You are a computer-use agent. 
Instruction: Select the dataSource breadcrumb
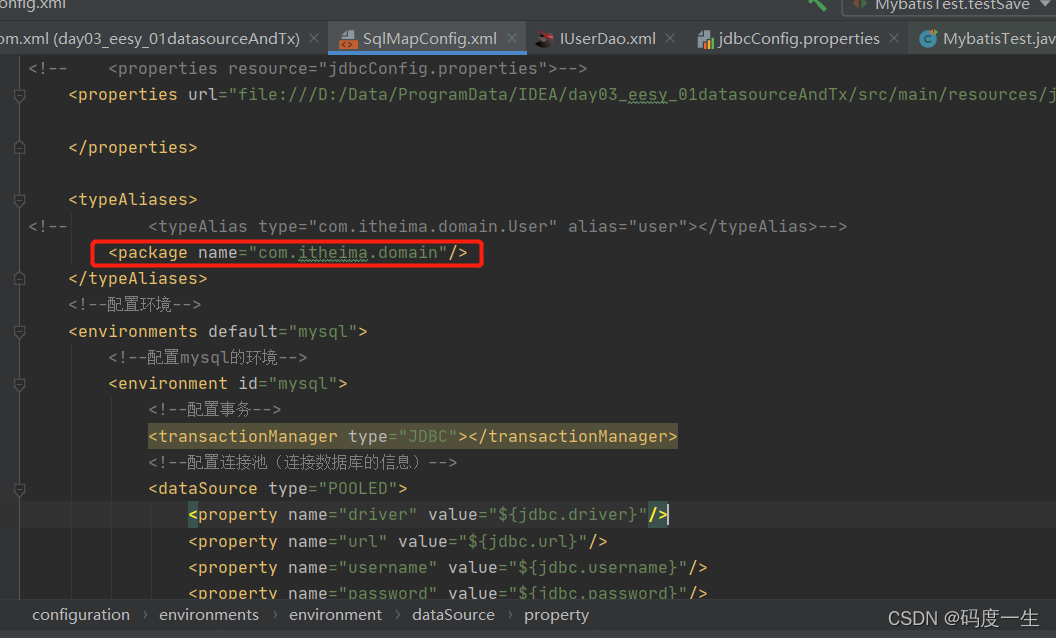(x=453, y=615)
